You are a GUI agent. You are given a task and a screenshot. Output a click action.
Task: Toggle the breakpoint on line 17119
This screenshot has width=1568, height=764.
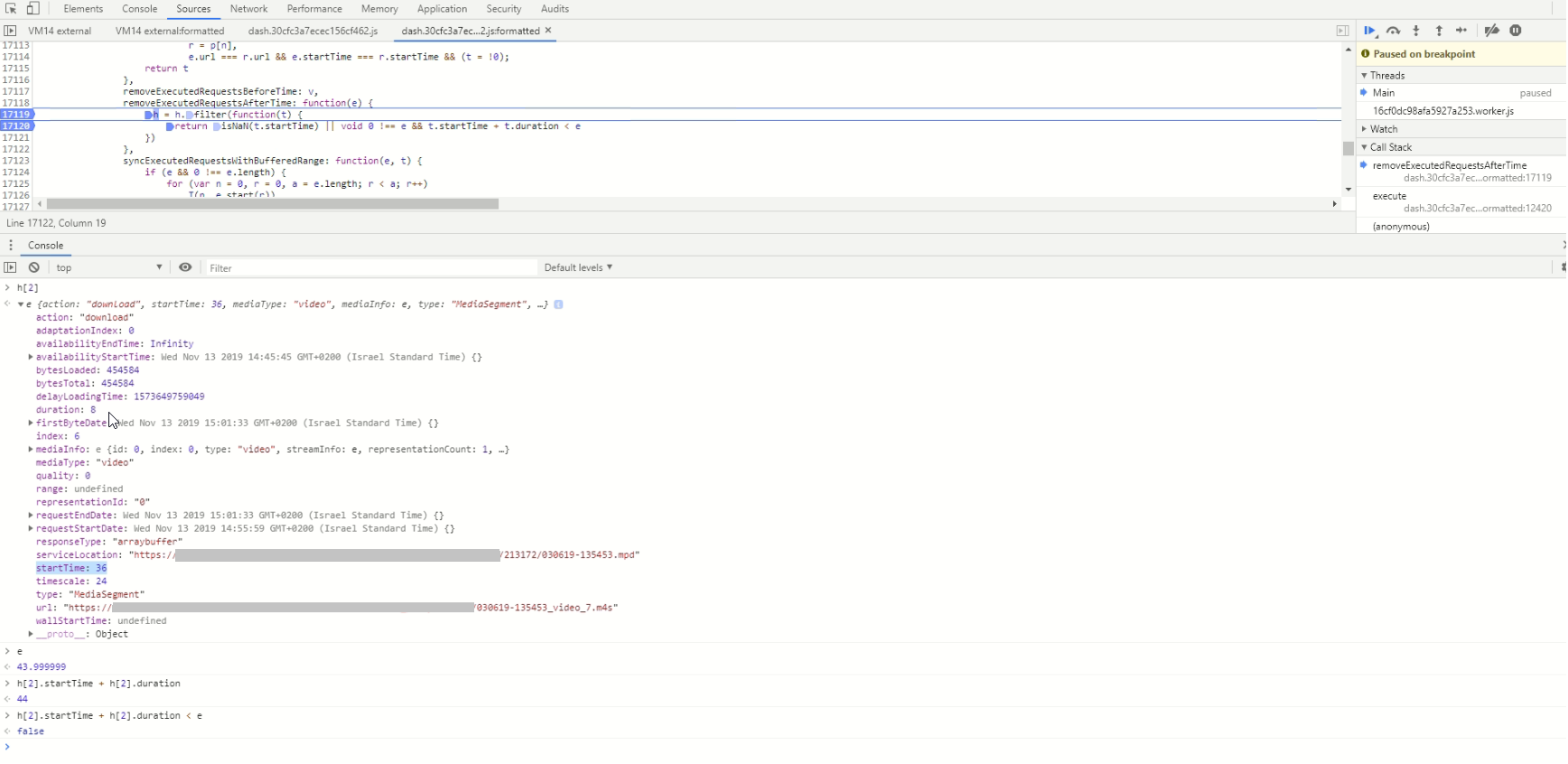click(16, 115)
